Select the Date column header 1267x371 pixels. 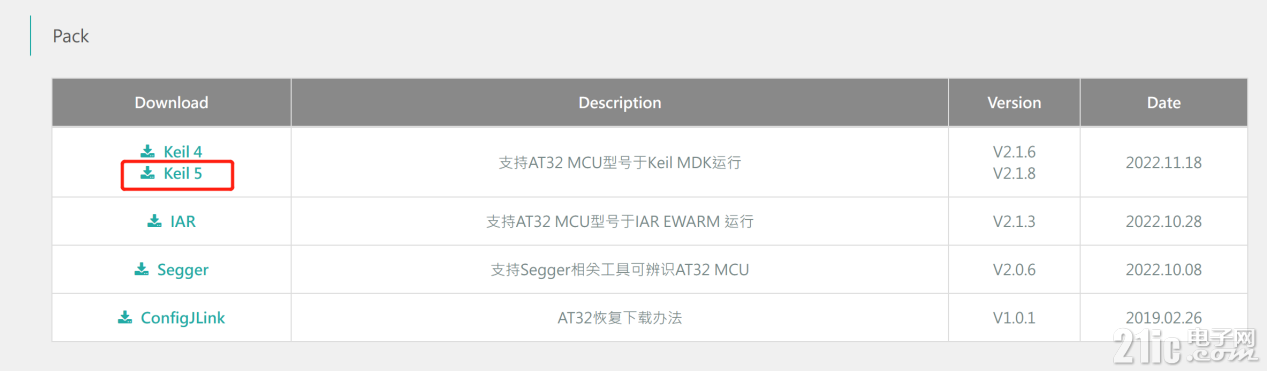1164,102
